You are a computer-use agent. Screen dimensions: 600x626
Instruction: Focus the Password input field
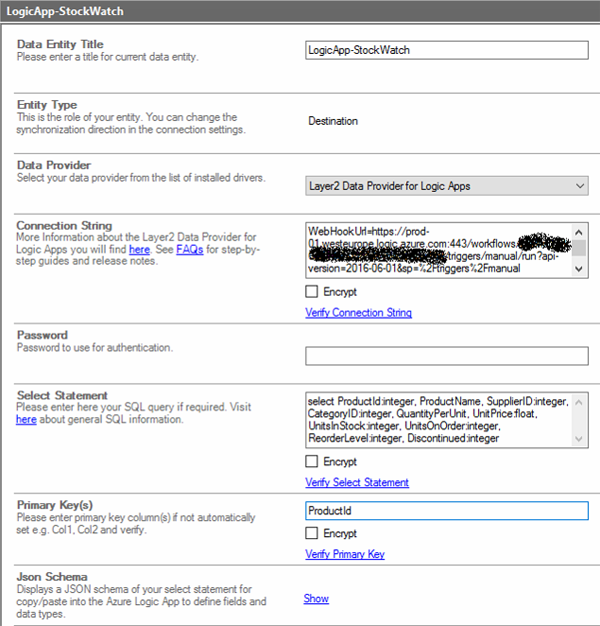click(446, 355)
